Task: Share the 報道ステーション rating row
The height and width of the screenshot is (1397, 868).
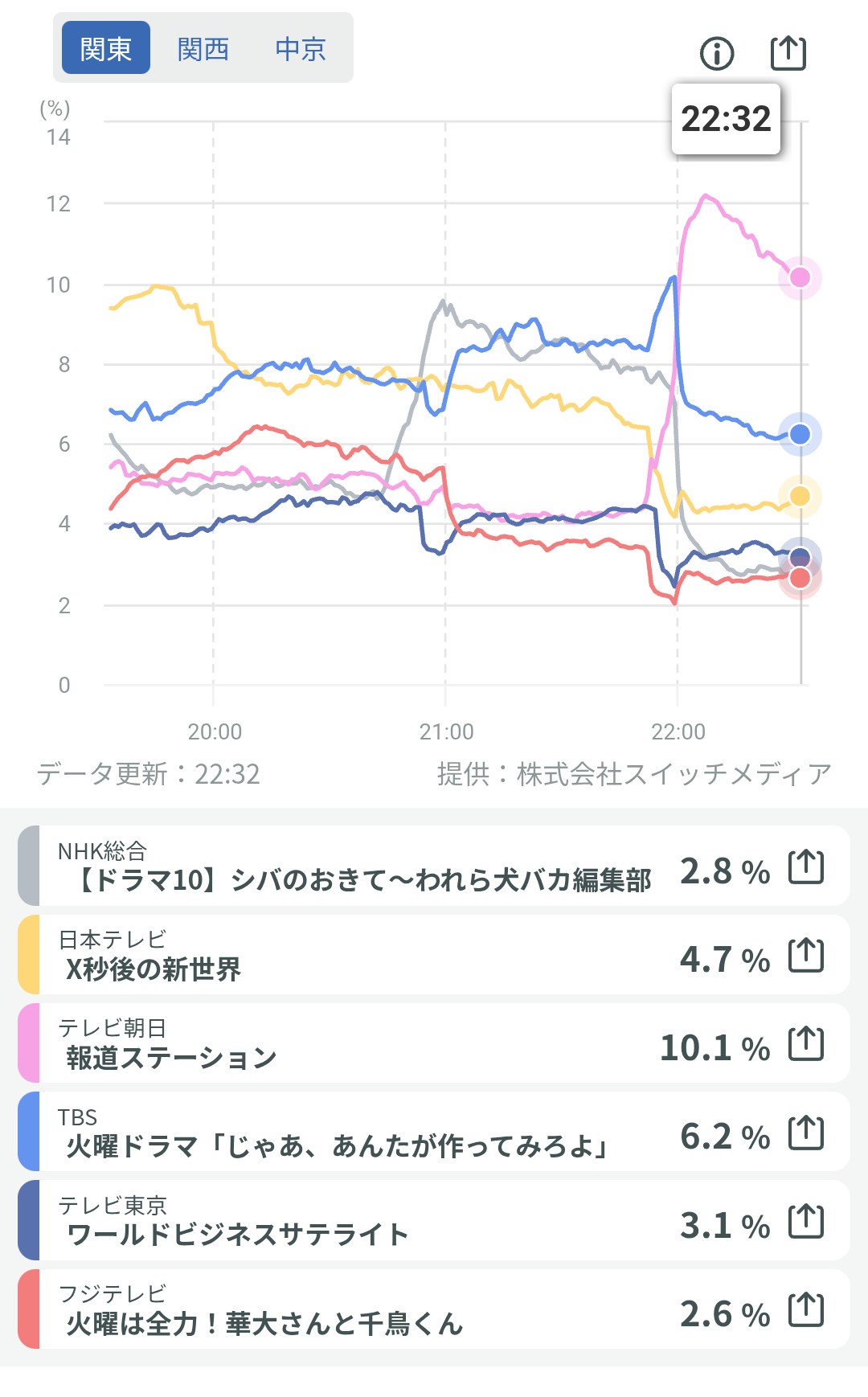Action: [806, 1044]
